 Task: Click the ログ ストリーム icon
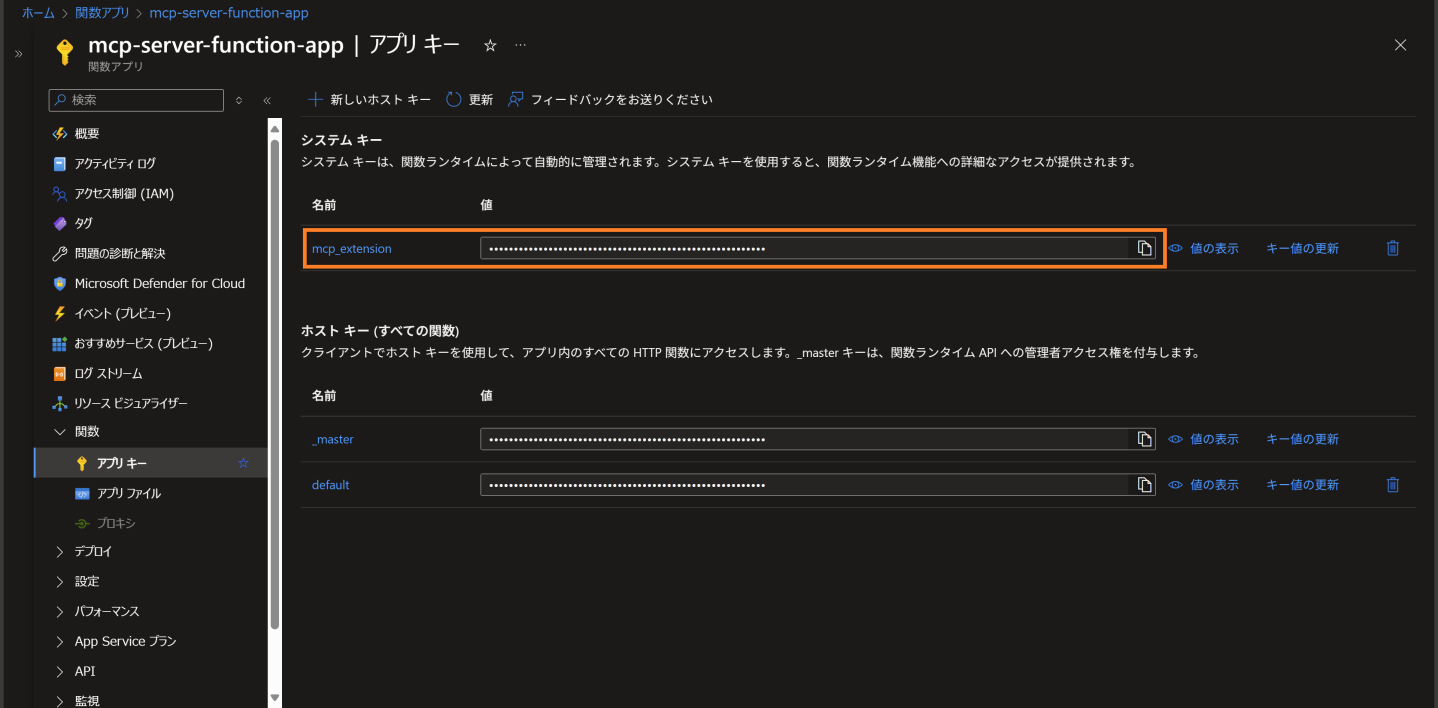tap(59, 373)
